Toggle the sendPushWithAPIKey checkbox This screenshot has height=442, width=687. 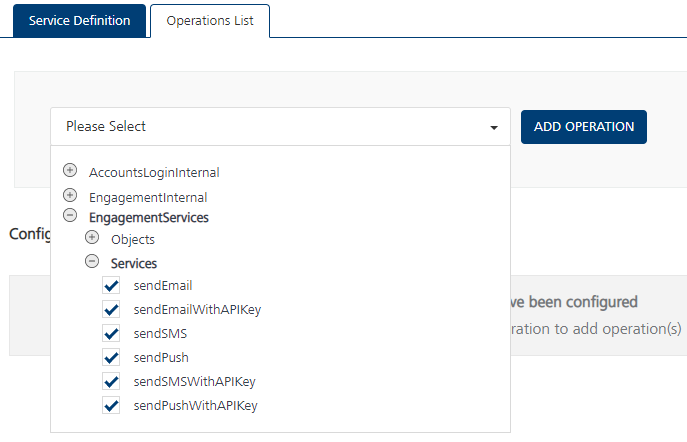pos(112,406)
